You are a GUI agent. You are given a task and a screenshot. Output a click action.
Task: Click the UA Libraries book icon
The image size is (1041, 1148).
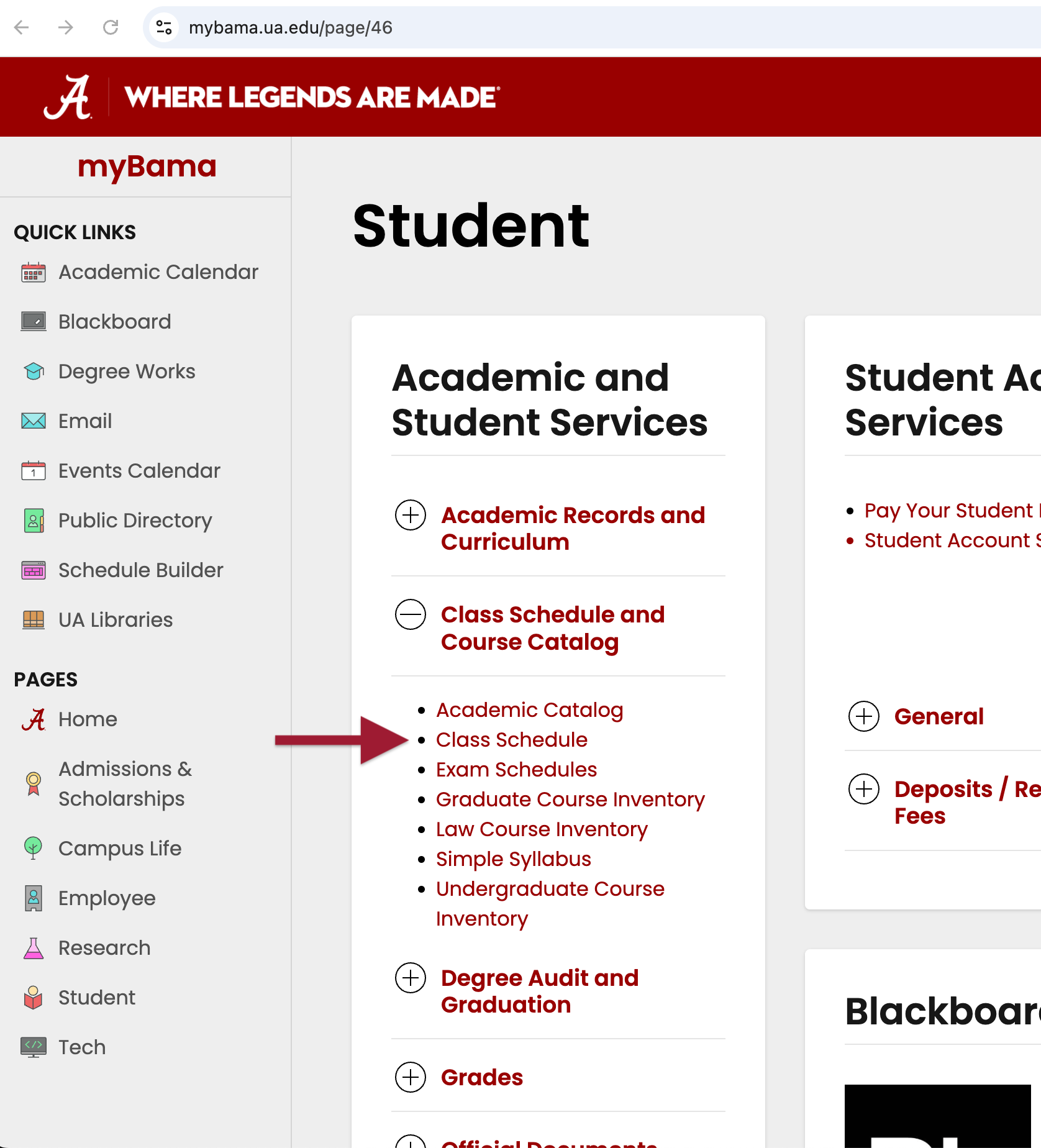(34, 620)
